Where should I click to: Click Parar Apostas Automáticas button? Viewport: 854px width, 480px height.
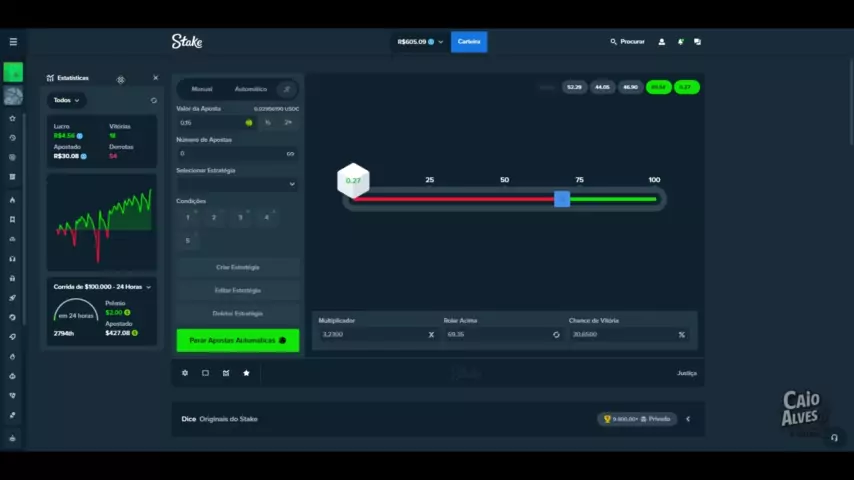[237, 340]
